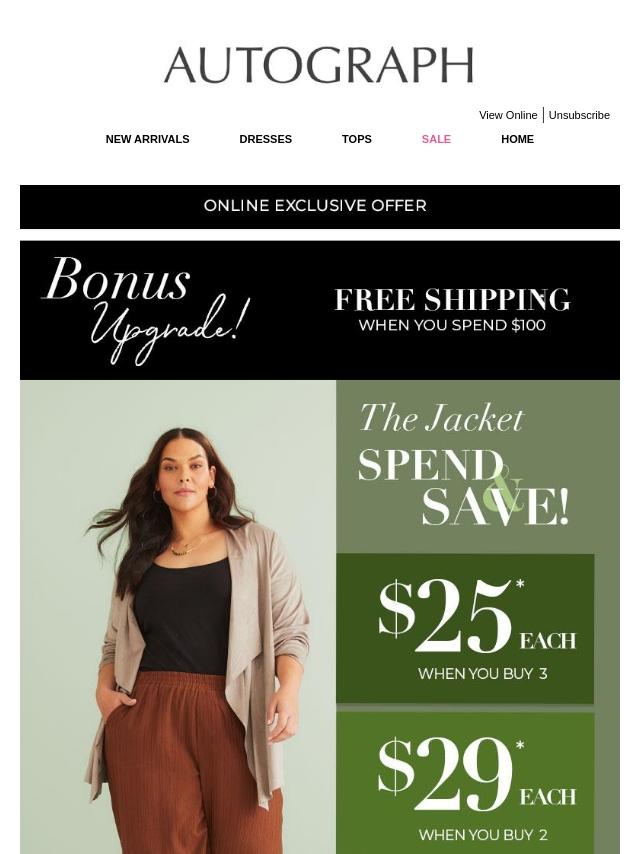Open the TOPS navigation item
This screenshot has height=854, width=640.
(357, 139)
